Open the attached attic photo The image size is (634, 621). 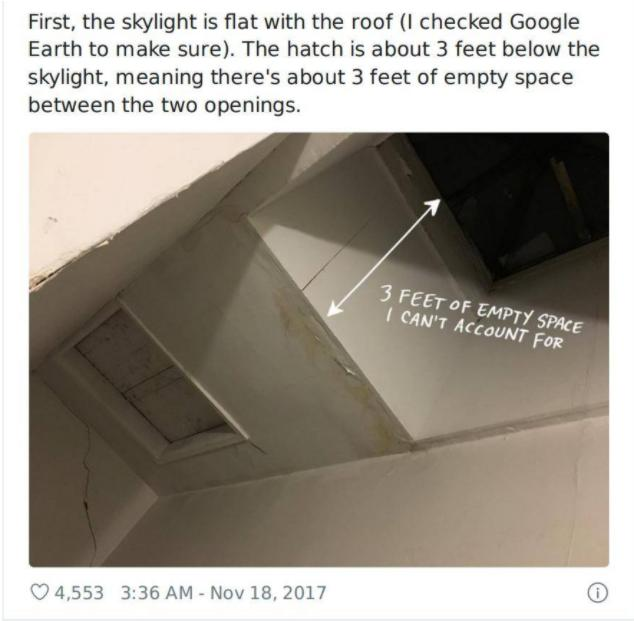tap(319, 350)
